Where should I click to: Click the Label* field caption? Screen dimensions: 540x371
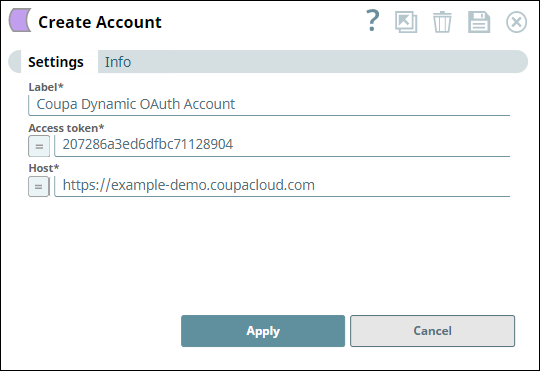pyautogui.click(x=46, y=87)
